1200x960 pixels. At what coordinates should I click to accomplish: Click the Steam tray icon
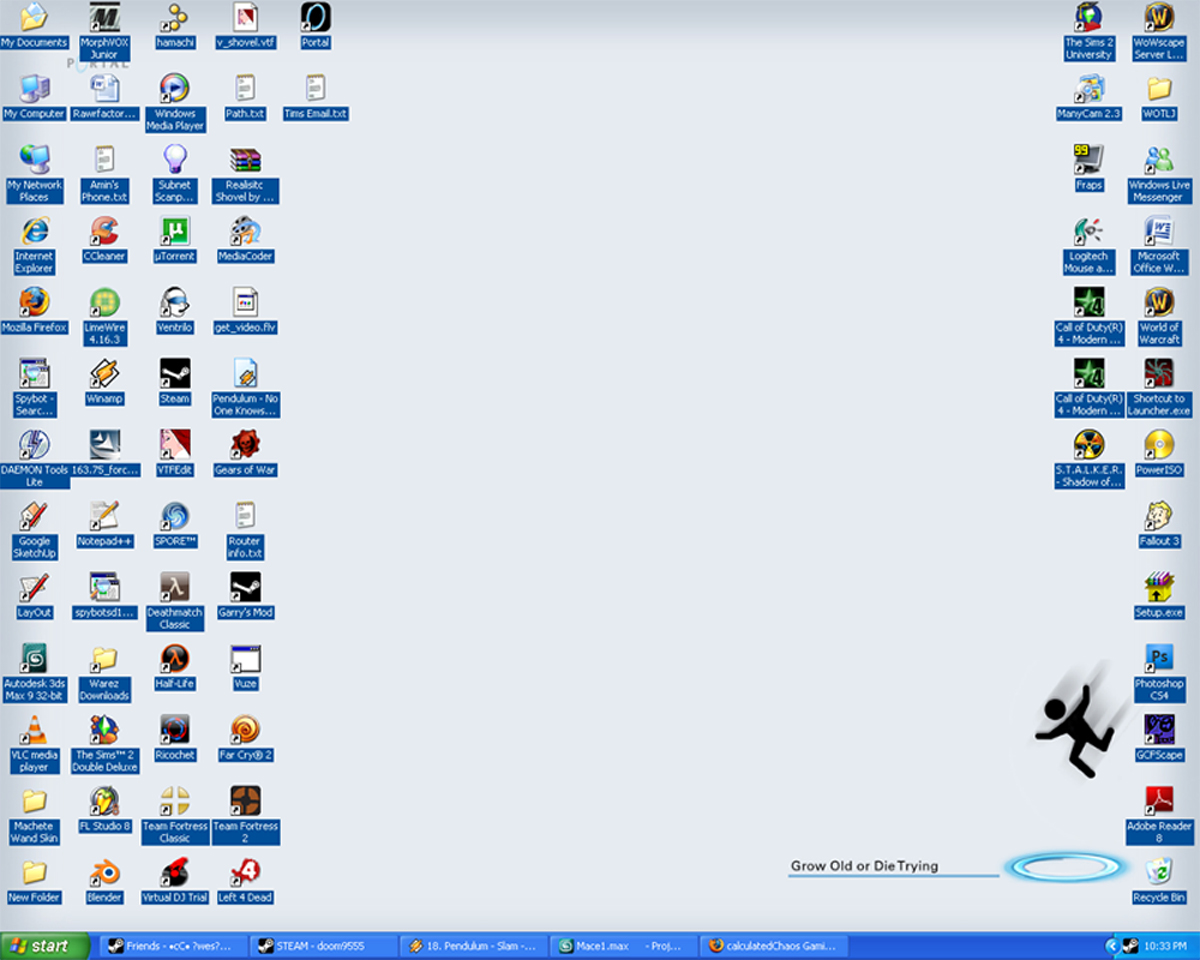pyautogui.click(x=1129, y=946)
